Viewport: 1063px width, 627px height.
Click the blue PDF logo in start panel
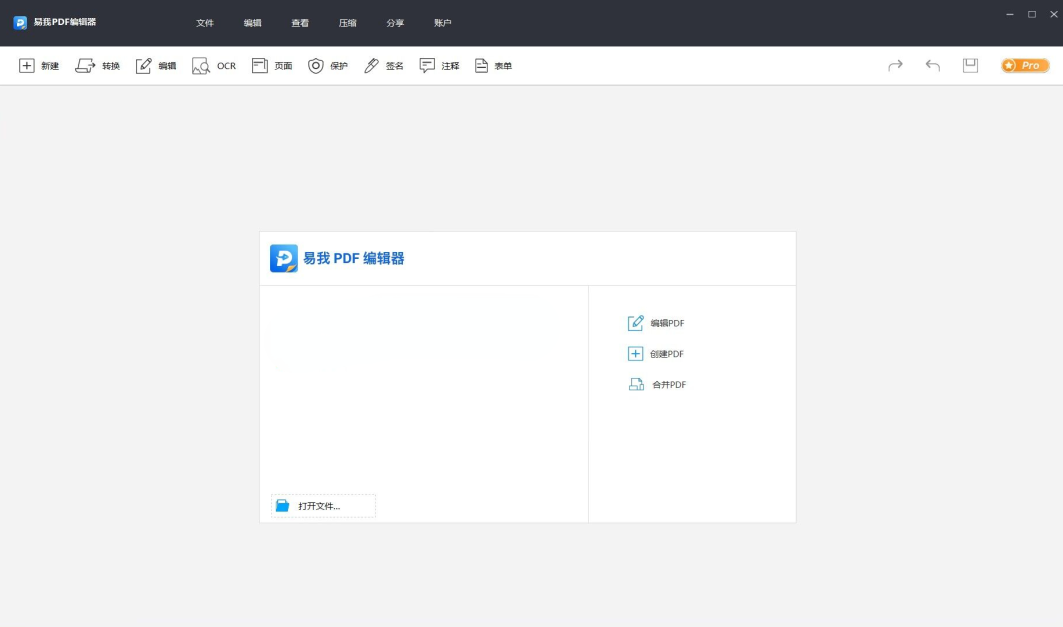pos(283,258)
